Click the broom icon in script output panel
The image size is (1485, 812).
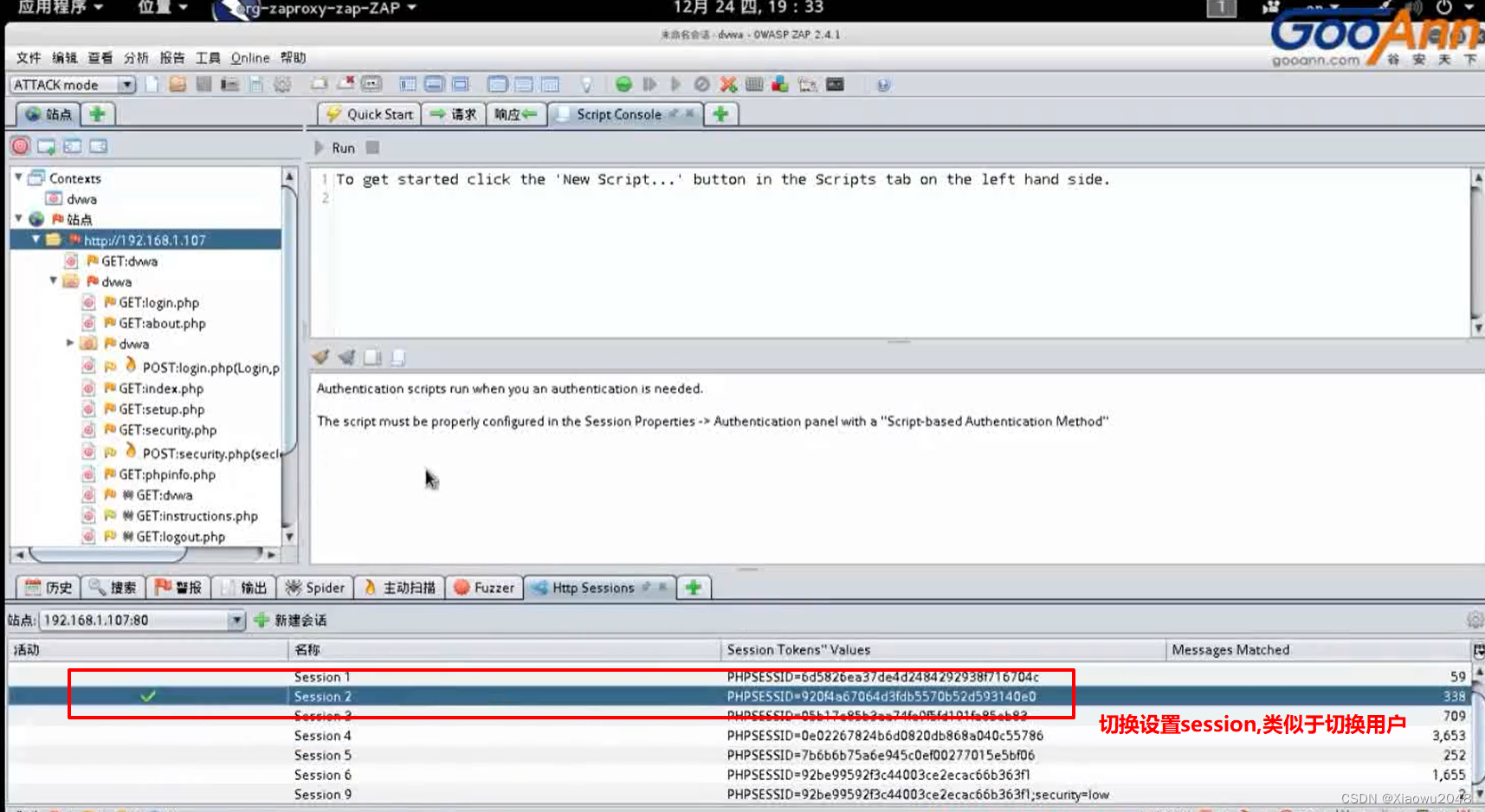pyautogui.click(x=320, y=357)
